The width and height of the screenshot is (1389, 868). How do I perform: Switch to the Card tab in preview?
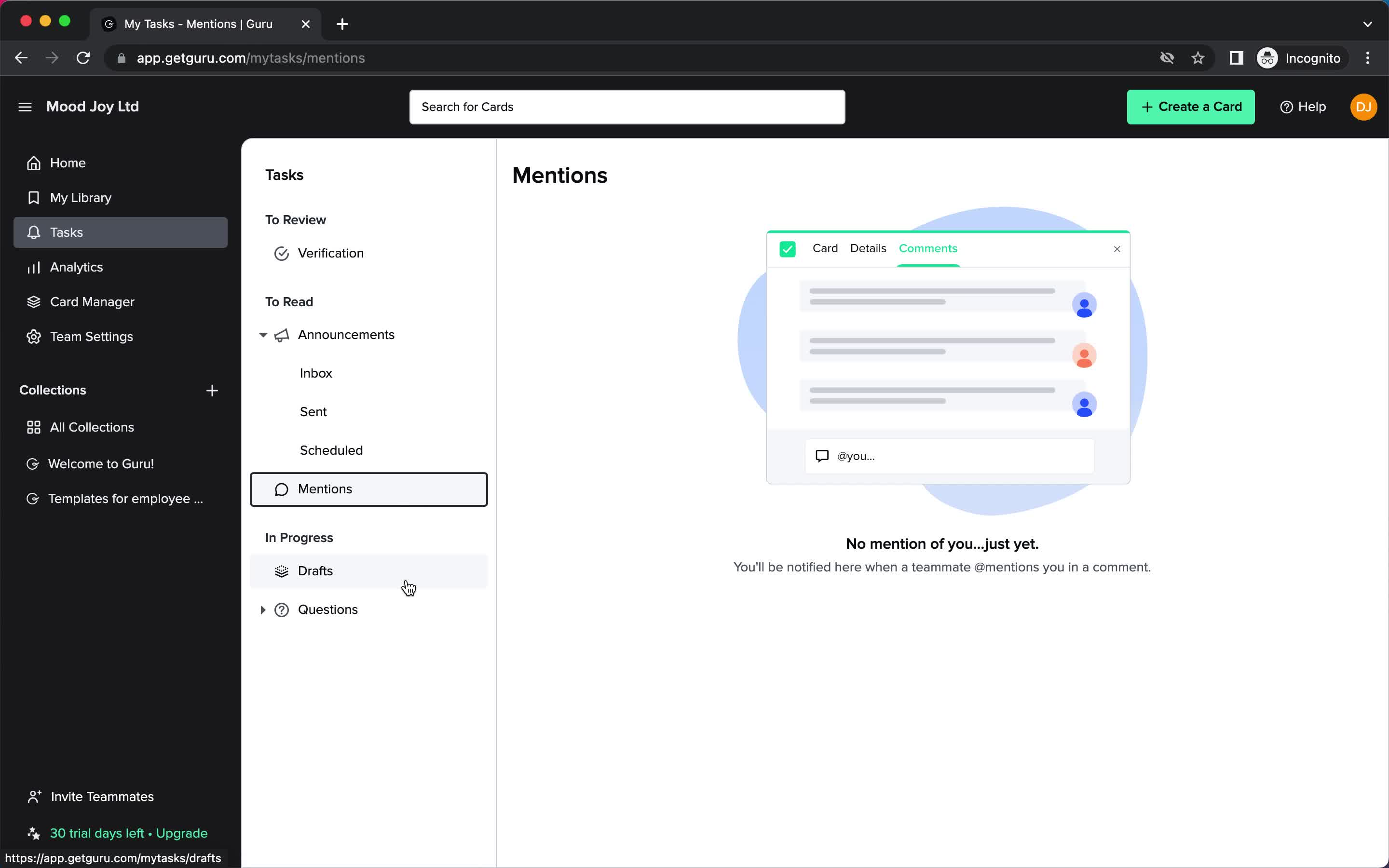click(825, 248)
